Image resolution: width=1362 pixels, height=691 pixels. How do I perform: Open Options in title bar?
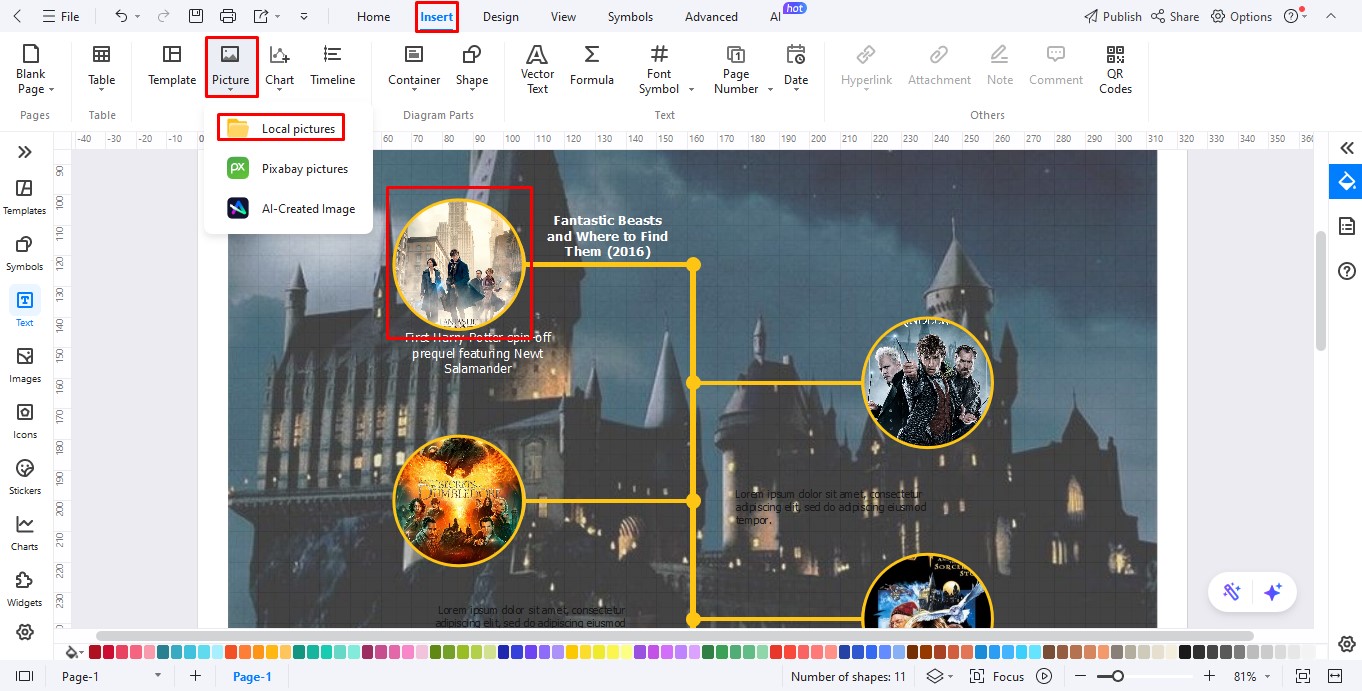1241,17
